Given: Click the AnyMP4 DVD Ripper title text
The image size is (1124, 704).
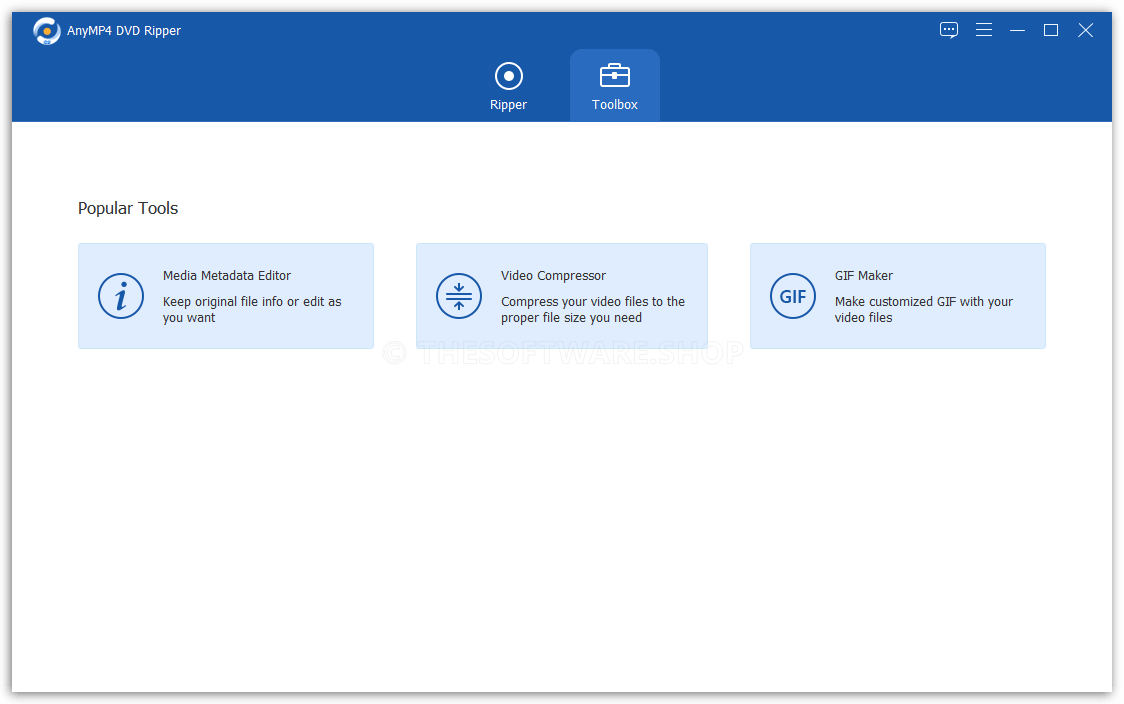Looking at the screenshot, I should tap(124, 31).
